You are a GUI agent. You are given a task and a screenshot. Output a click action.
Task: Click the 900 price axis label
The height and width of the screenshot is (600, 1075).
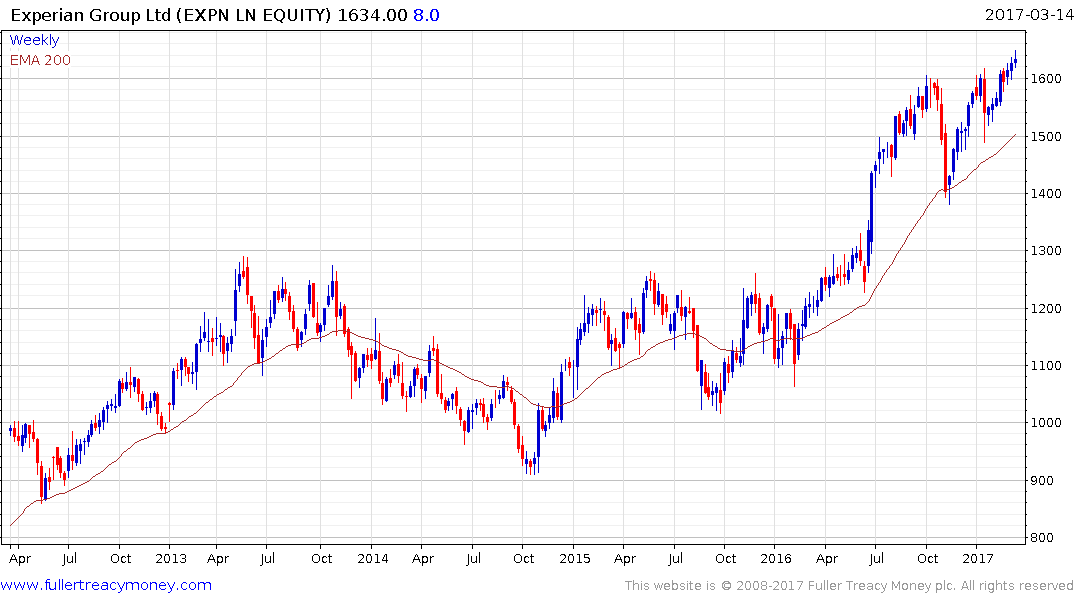coord(1042,481)
